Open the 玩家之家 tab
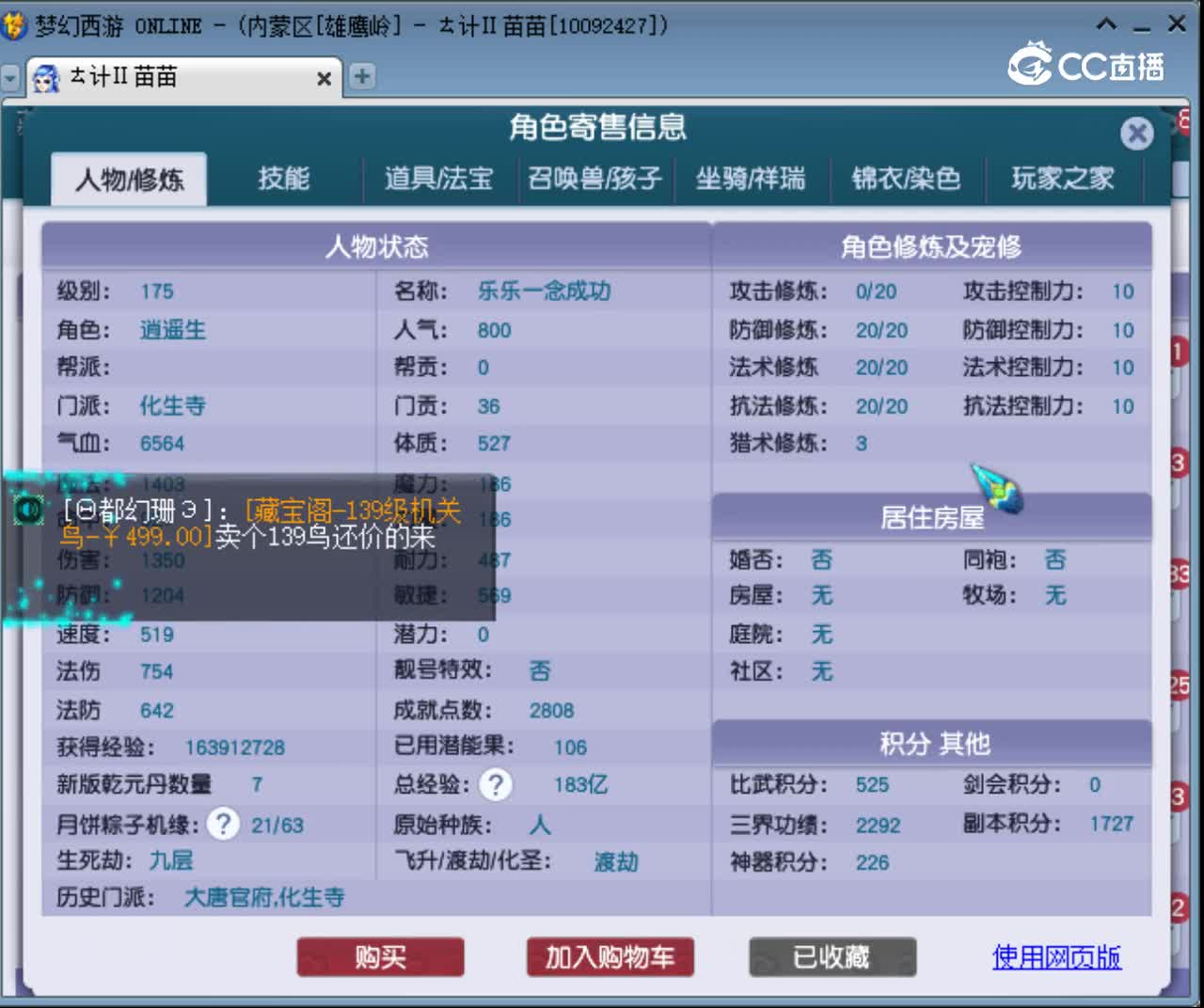 (x=1063, y=178)
